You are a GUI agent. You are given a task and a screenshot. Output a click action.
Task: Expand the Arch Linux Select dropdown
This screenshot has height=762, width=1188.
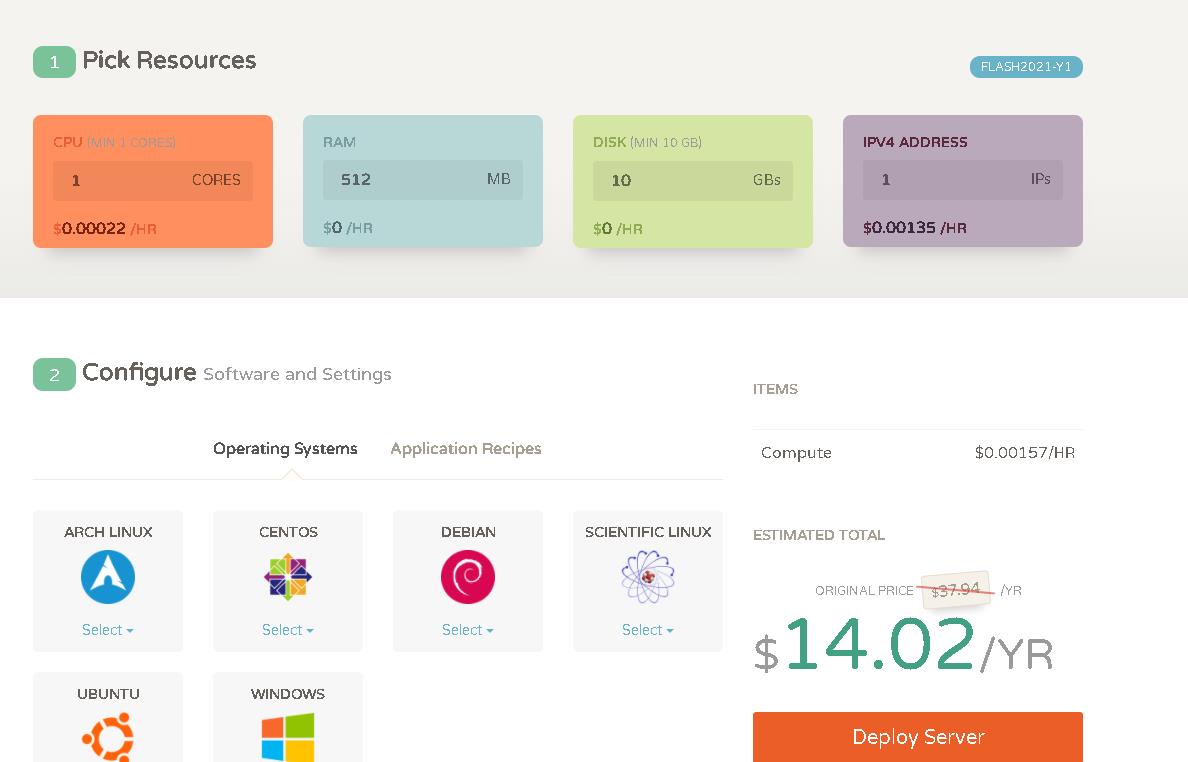[108, 630]
